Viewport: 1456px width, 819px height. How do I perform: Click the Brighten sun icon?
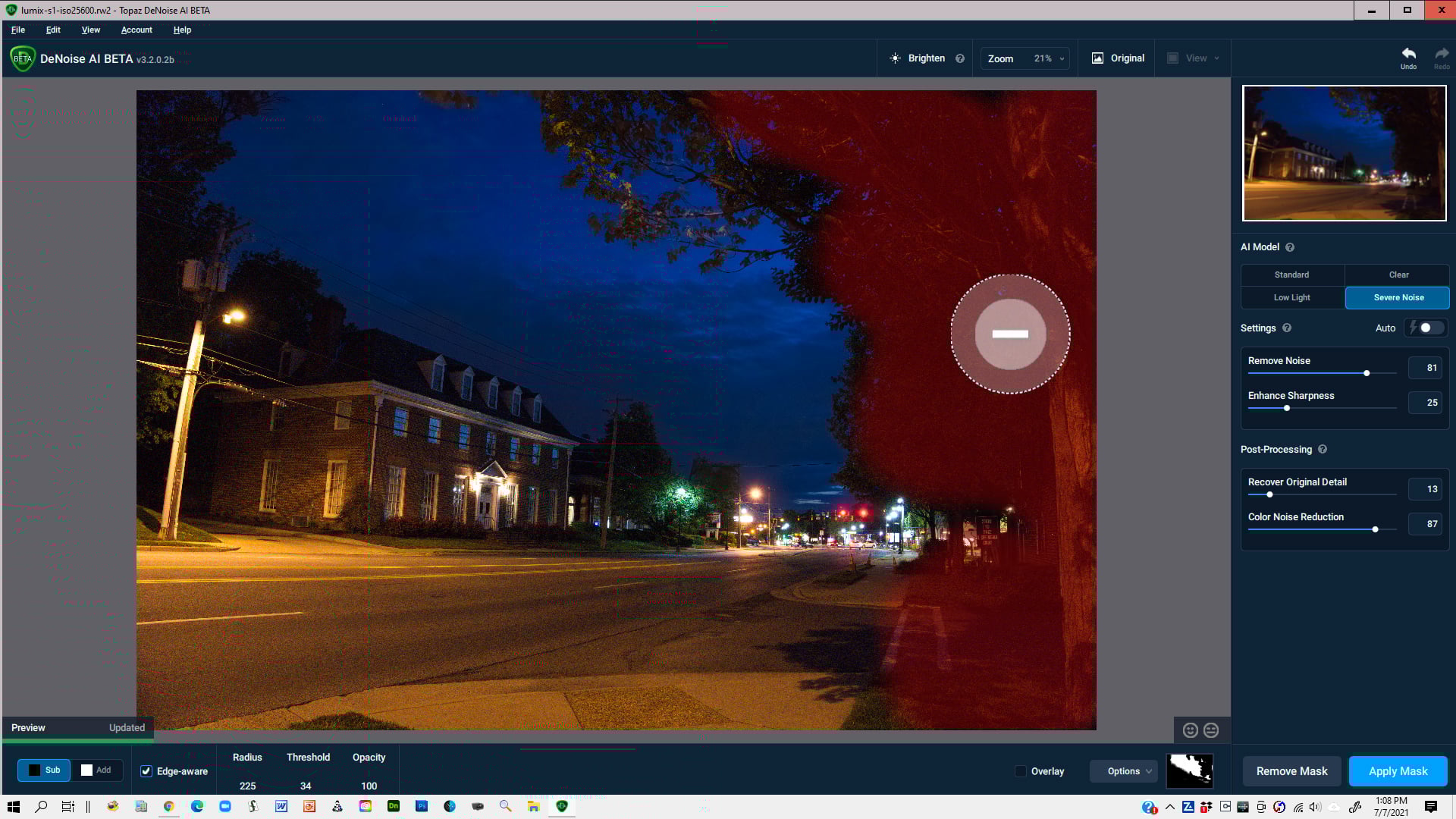(x=896, y=58)
